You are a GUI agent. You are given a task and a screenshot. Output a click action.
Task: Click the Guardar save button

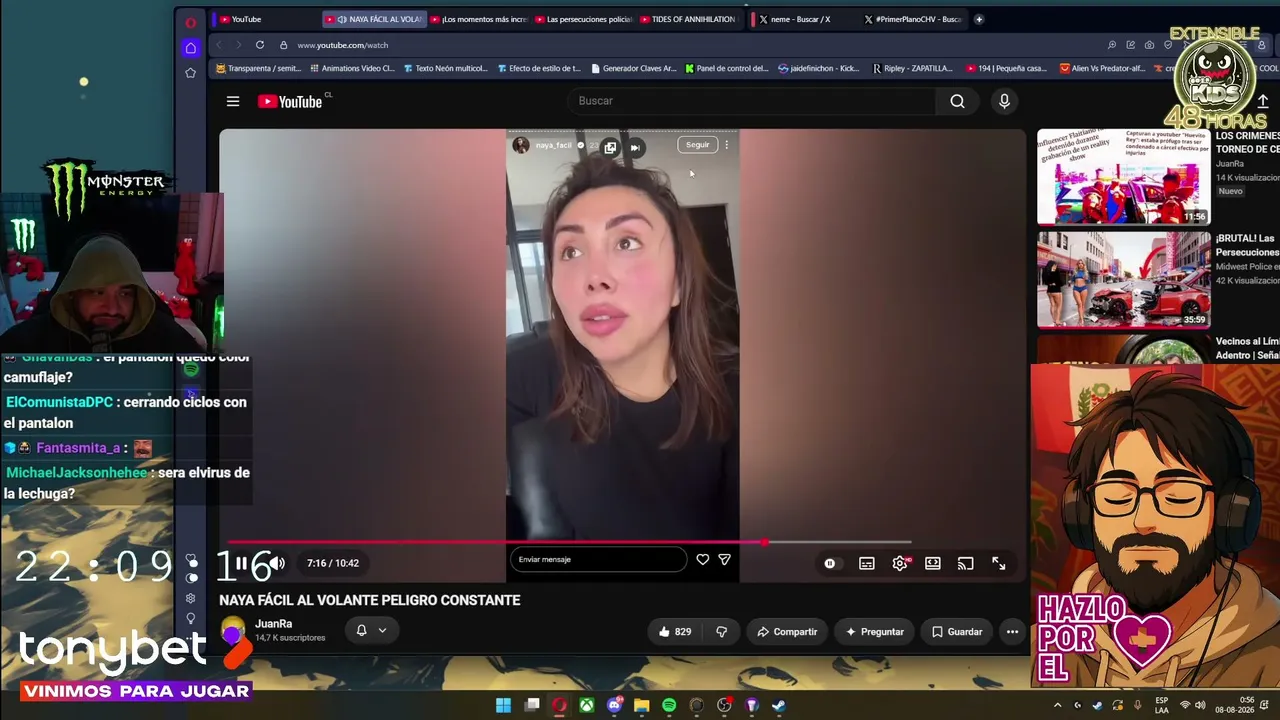[x=957, y=632]
